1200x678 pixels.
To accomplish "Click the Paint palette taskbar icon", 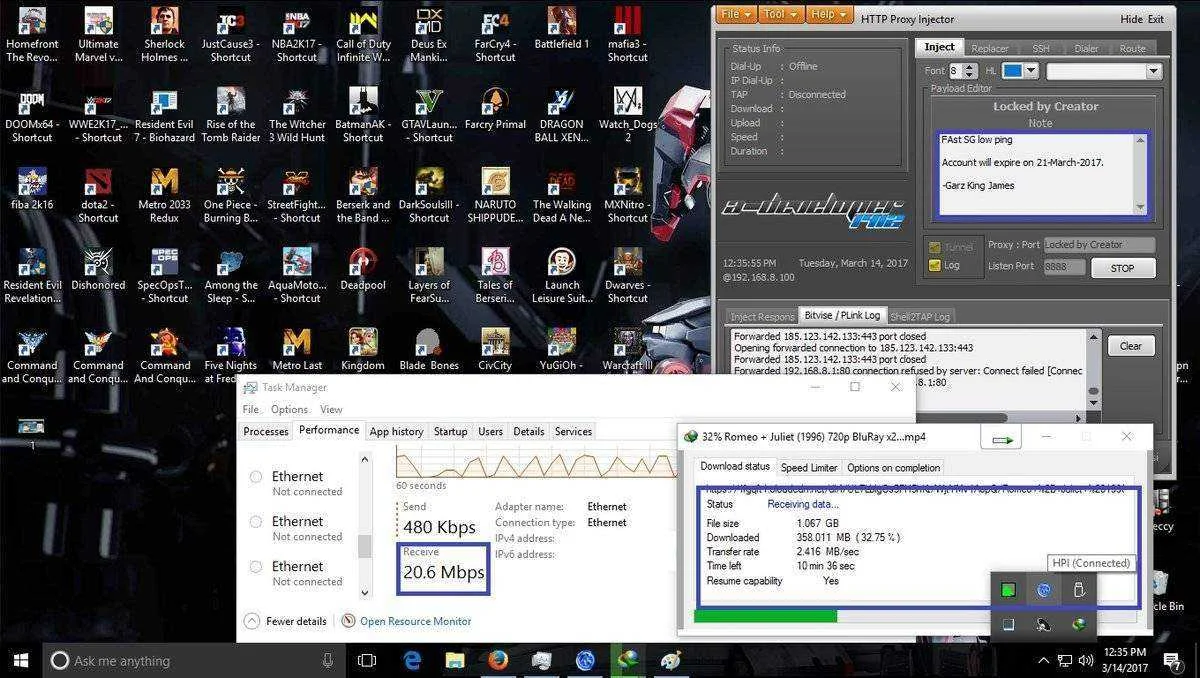I will tap(670, 660).
